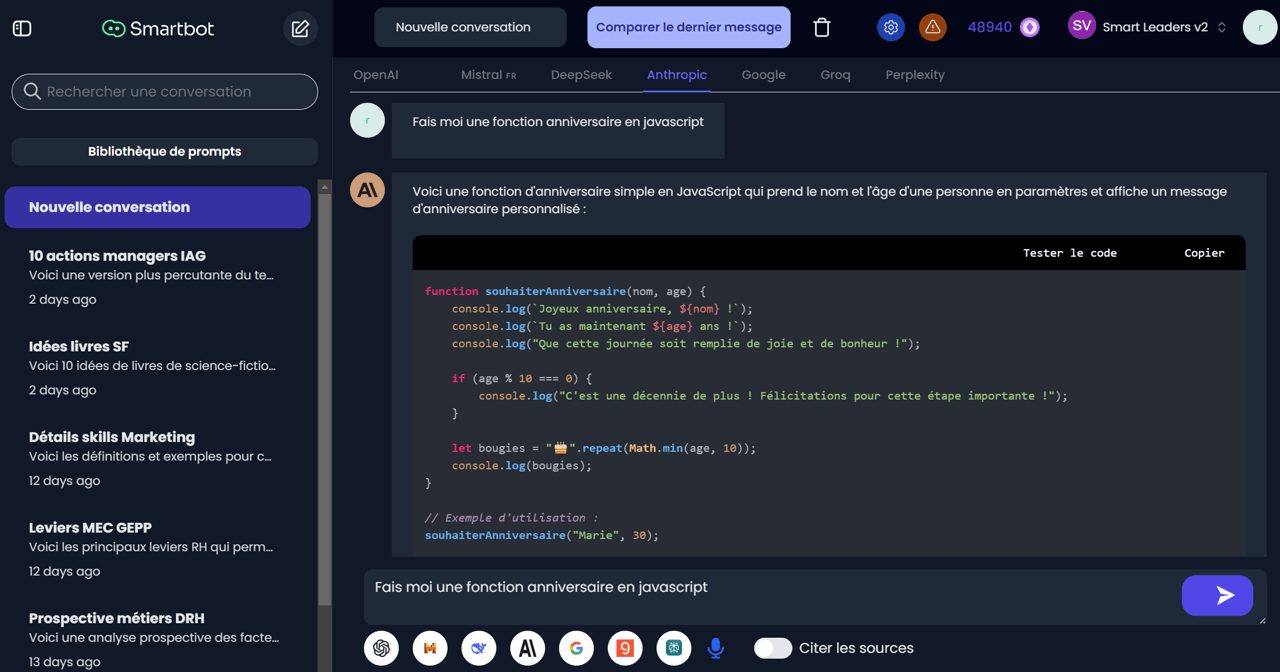Delete conversation with the trash icon
The height and width of the screenshot is (672, 1280).
[822, 27]
